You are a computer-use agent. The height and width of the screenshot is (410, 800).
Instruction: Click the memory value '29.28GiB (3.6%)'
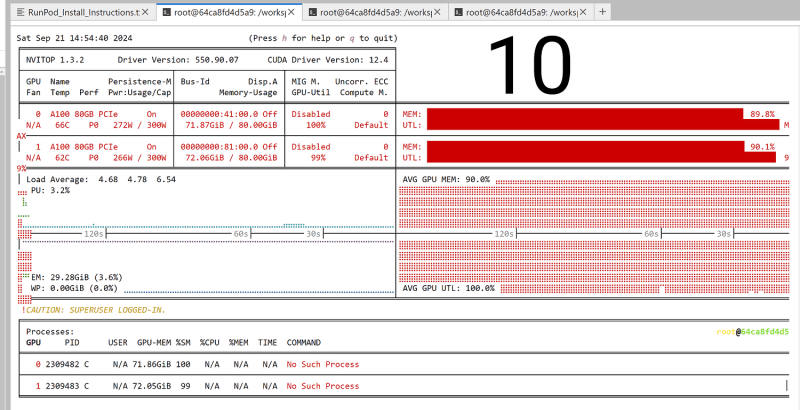(x=87, y=277)
